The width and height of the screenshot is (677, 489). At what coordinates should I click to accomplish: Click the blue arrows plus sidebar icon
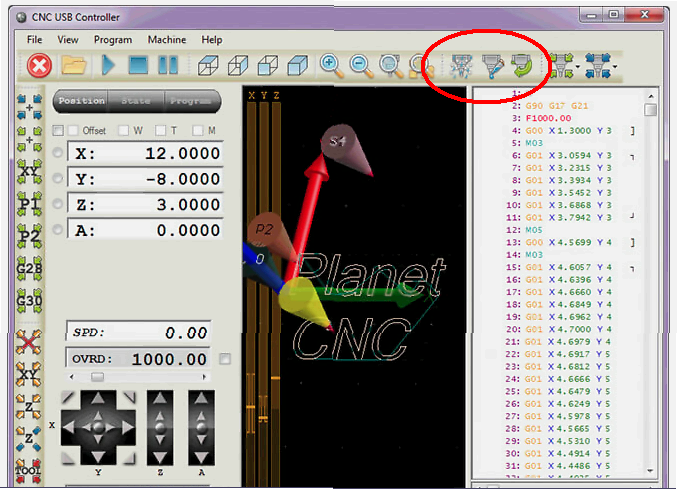[x=29, y=107]
